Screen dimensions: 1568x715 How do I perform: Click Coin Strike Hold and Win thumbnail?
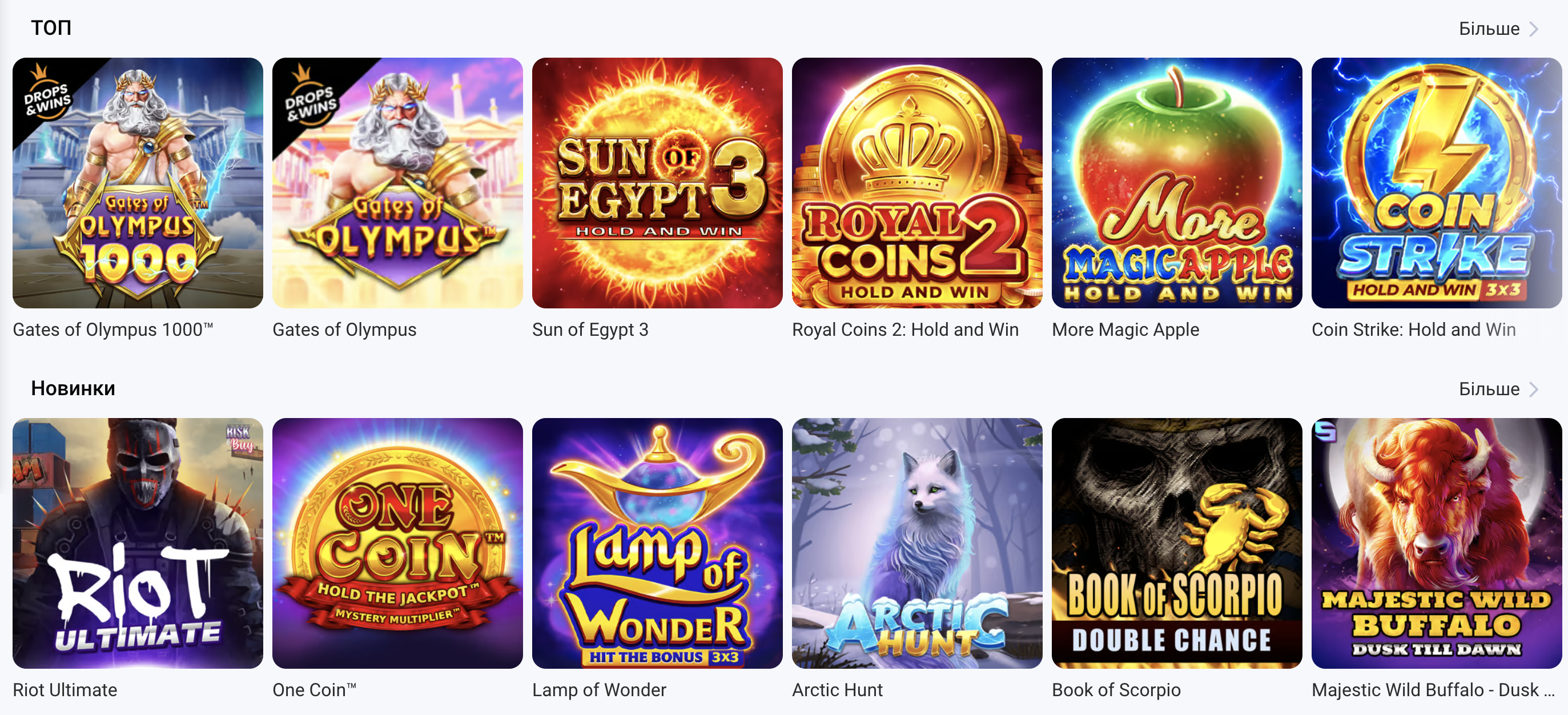1437,183
